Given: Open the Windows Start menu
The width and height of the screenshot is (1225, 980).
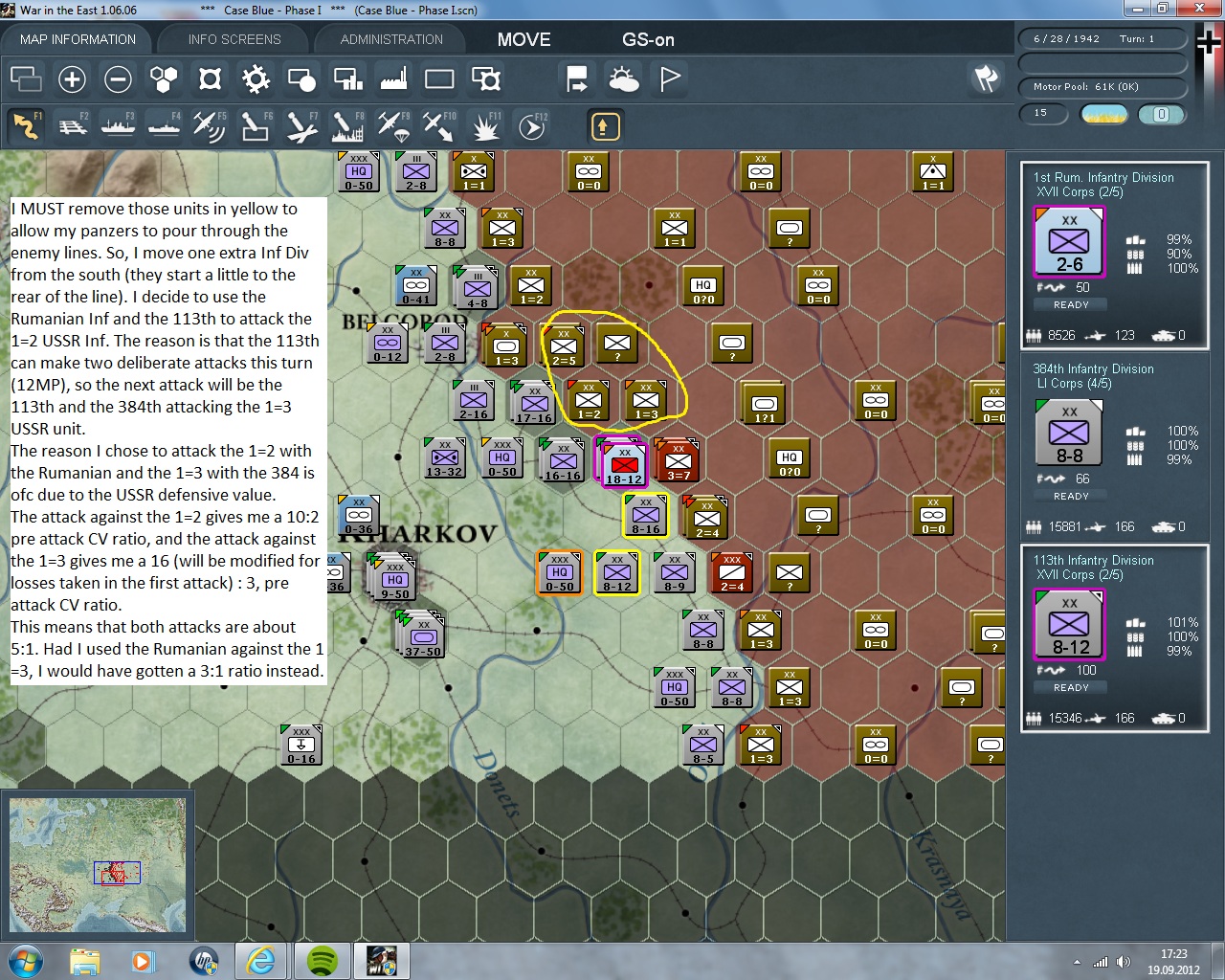Looking at the screenshot, I should point(24,960).
